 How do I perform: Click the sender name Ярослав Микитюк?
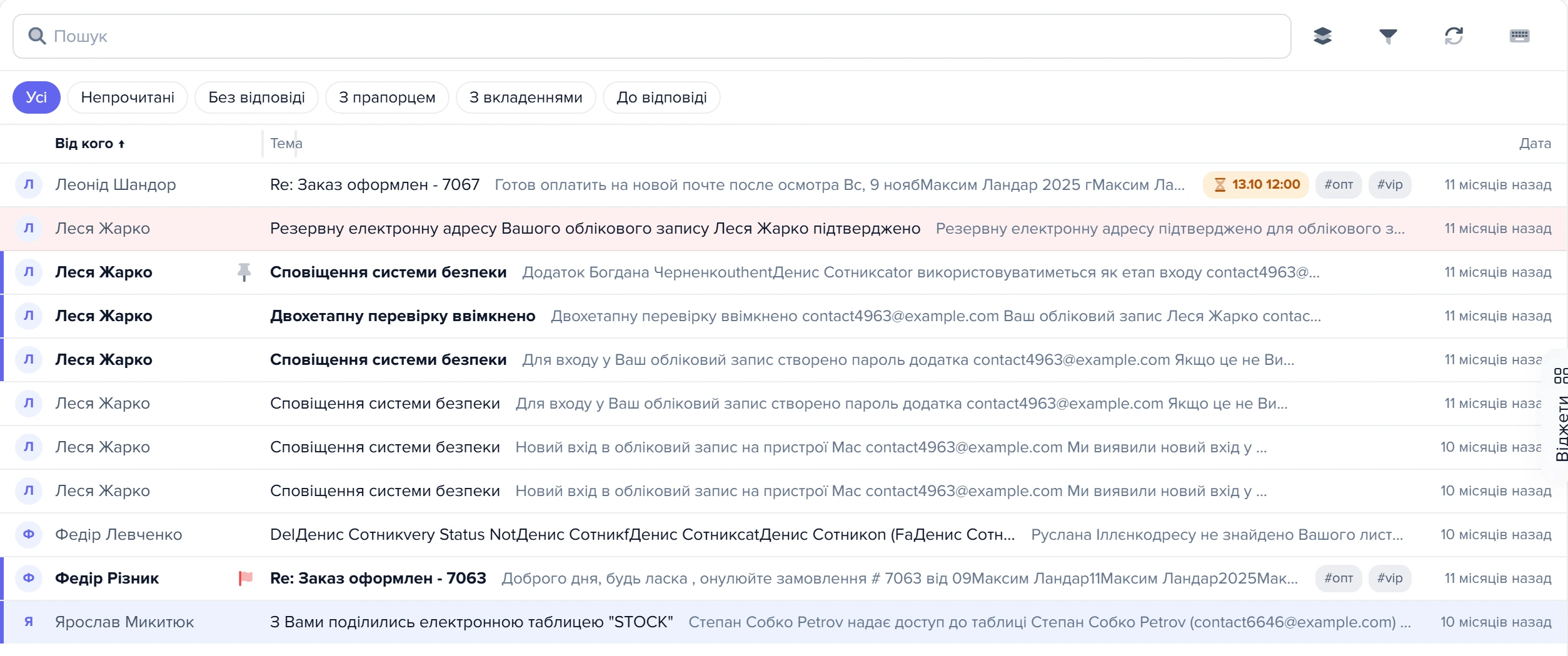click(124, 622)
